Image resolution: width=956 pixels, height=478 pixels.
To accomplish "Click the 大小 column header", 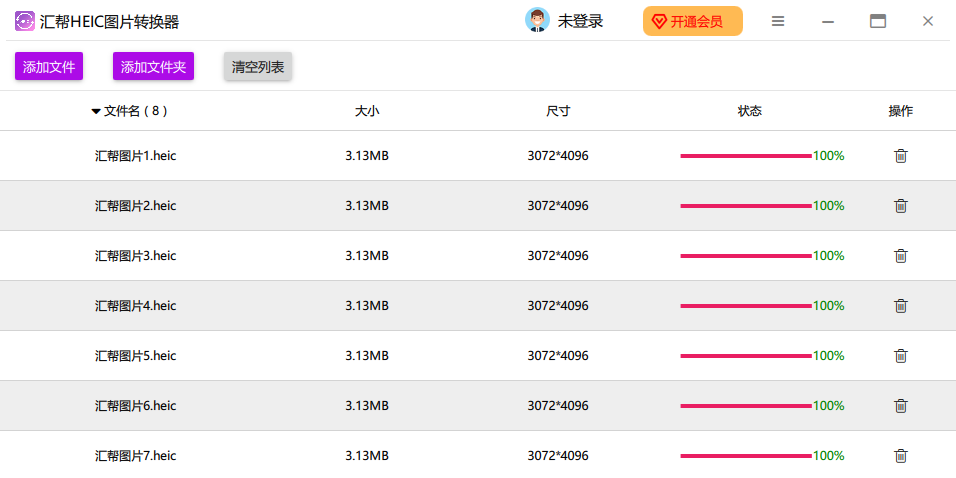I will click(x=367, y=112).
